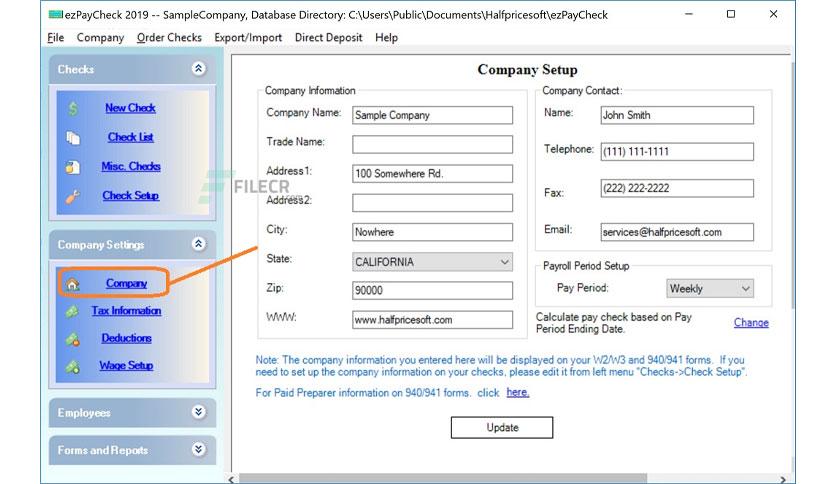Click the Deductions icon in sidebar
Viewport: 836px width, 484px height.
73,339
